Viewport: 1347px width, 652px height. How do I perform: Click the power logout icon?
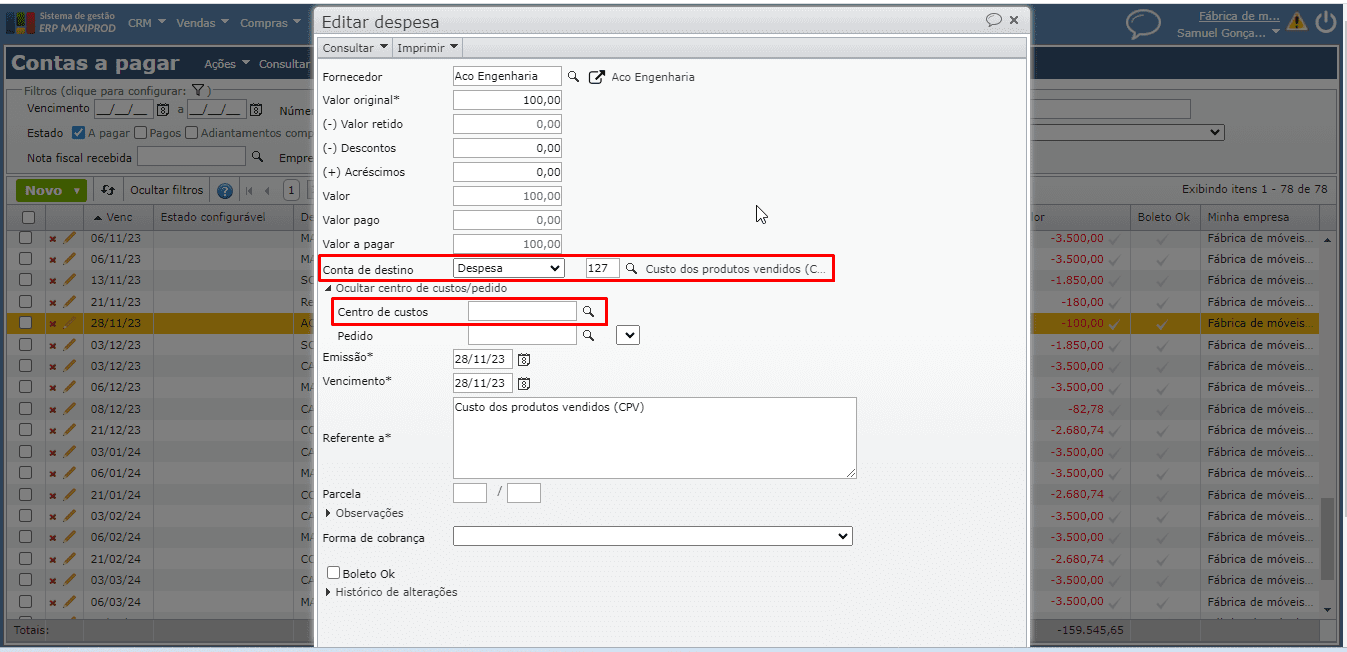tap(1326, 22)
